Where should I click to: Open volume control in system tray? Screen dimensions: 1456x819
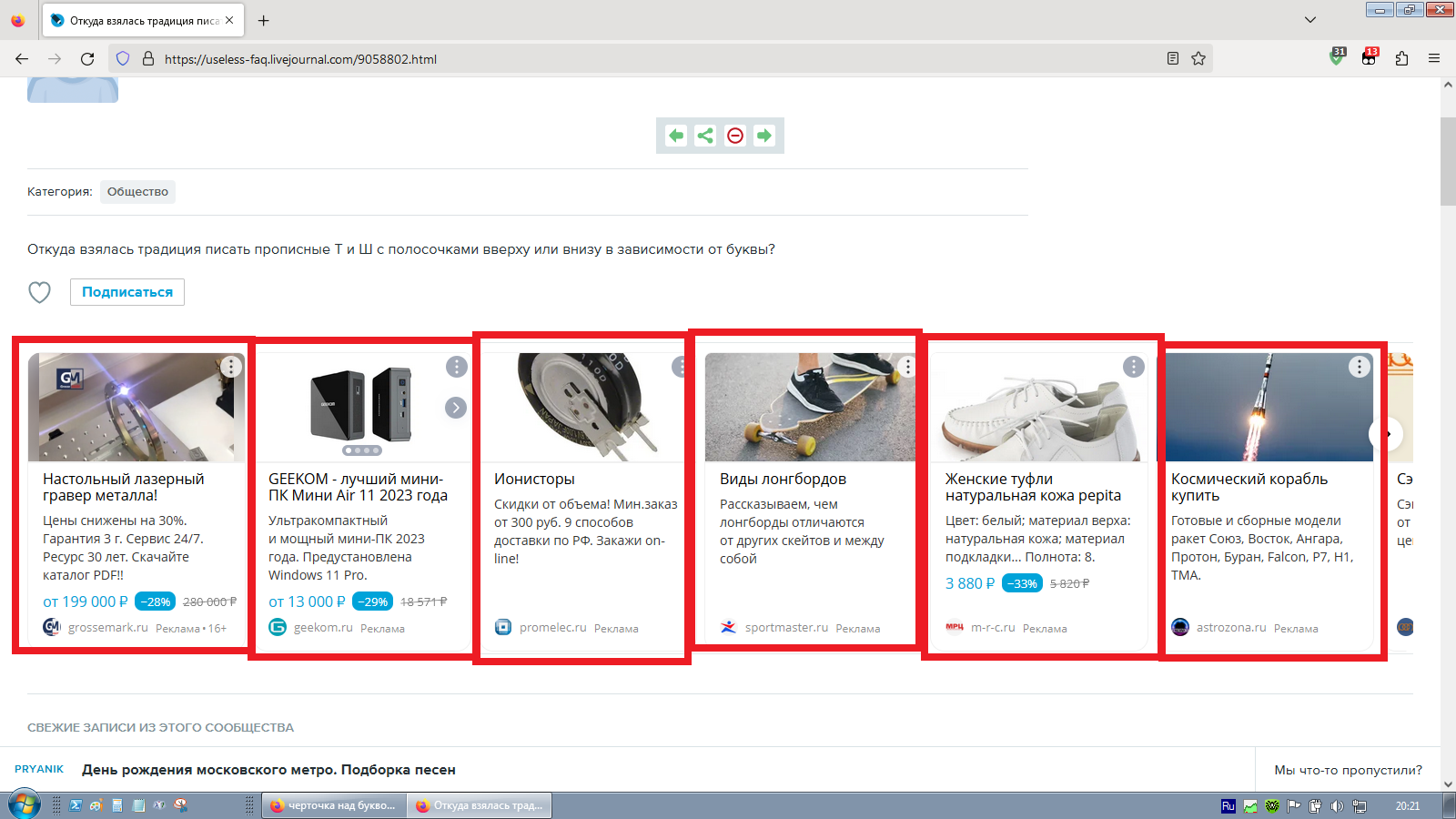click(x=1338, y=804)
